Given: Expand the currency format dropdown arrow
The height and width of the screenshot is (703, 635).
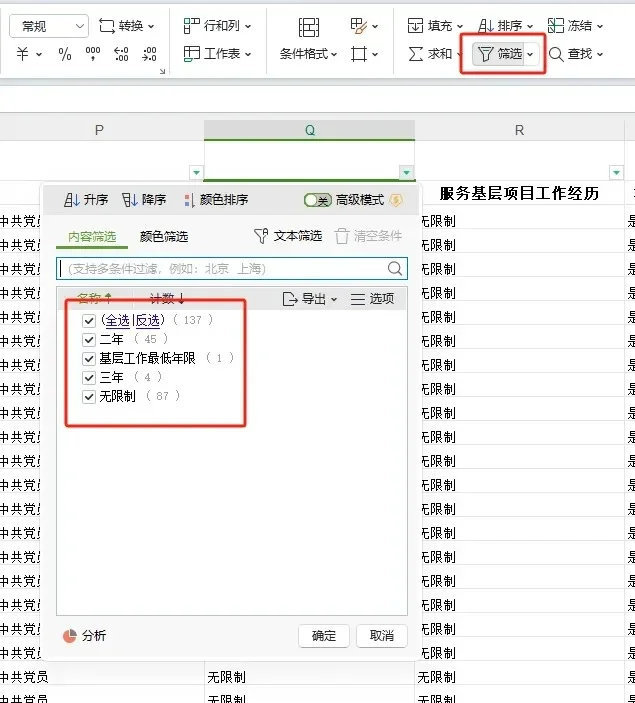Looking at the screenshot, I should coord(39,54).
